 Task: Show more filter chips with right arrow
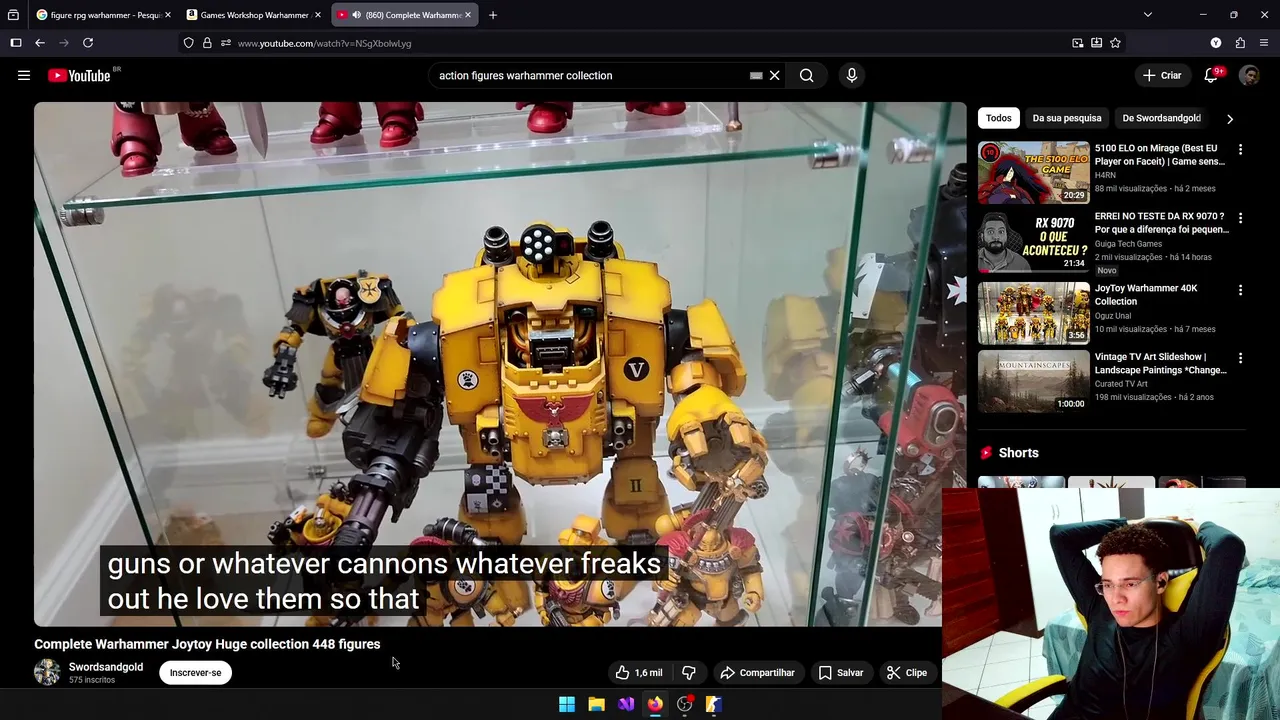pyautogui.click(x=1230, y=118)
